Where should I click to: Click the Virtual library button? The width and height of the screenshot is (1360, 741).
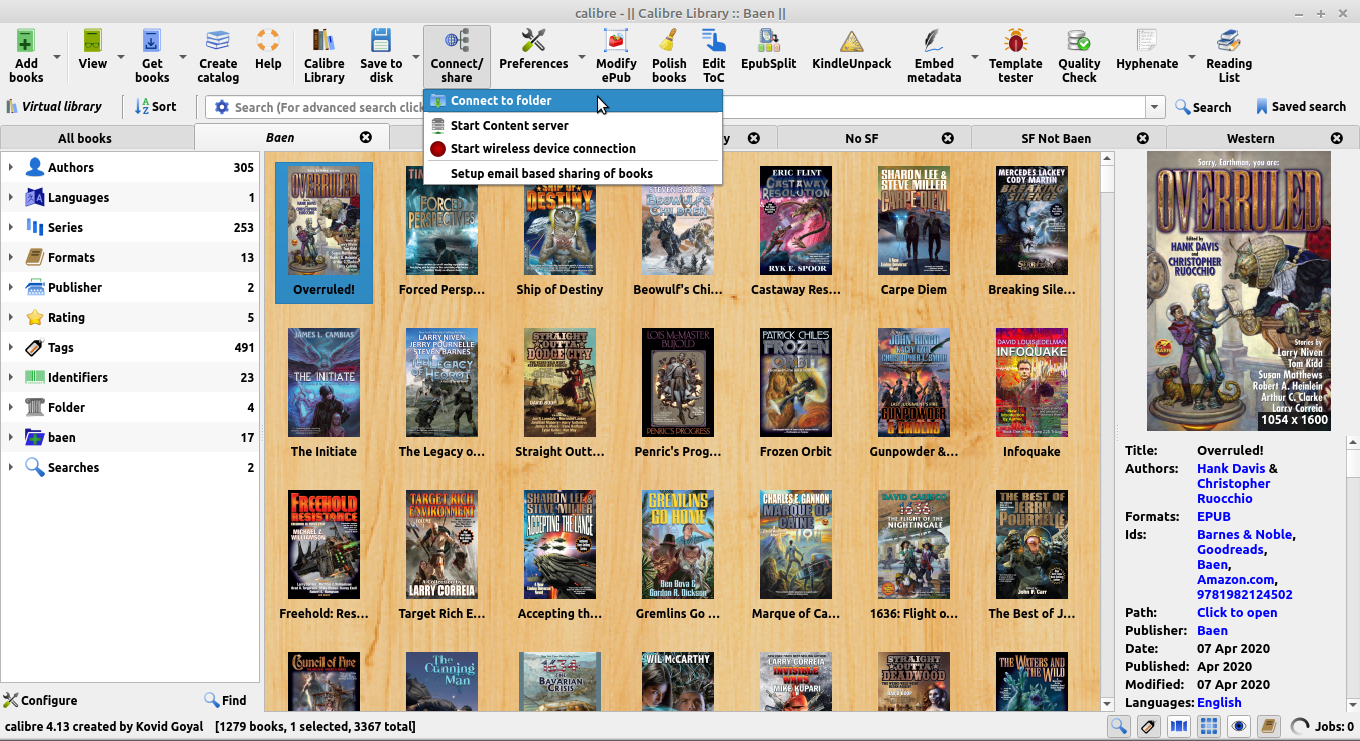pyautogui.click(x=54, y=107)
